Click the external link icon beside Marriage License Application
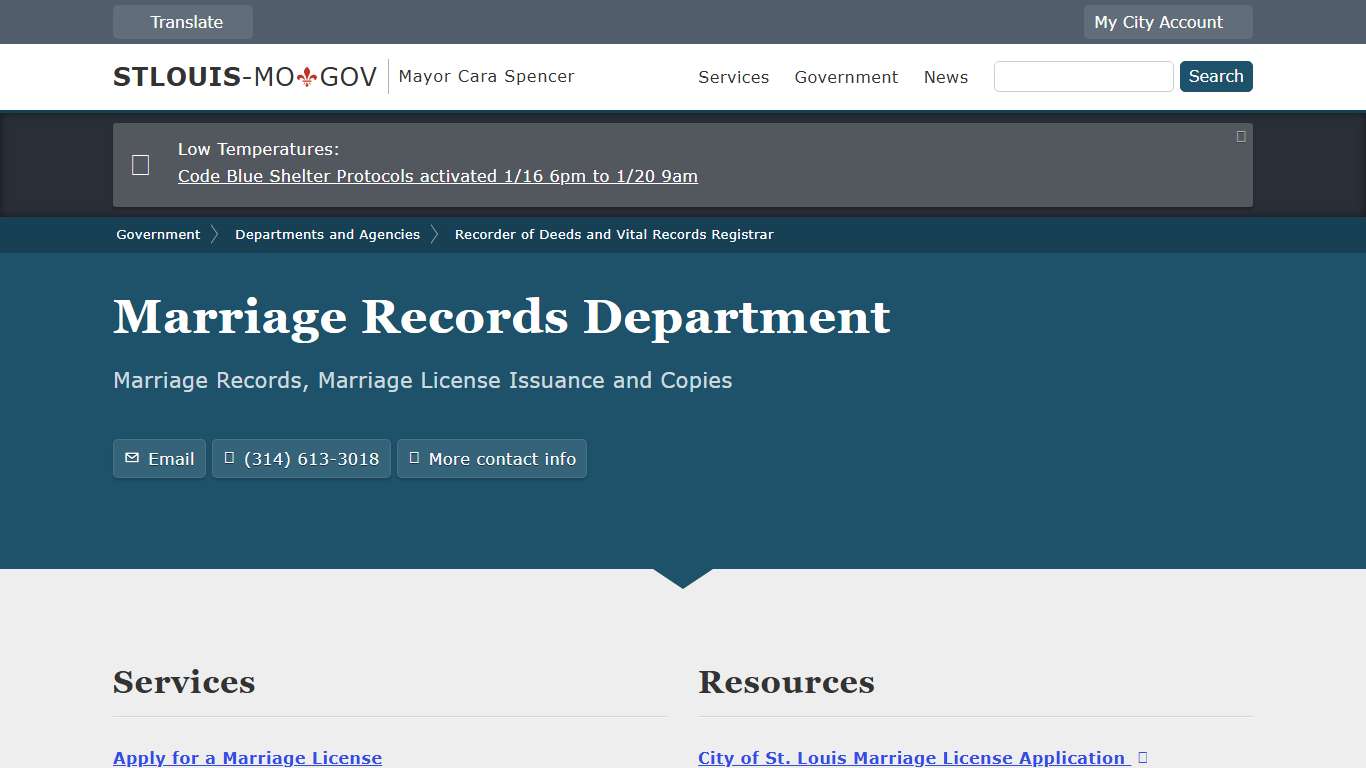The image size is (1366, 768). (1142, 757)
